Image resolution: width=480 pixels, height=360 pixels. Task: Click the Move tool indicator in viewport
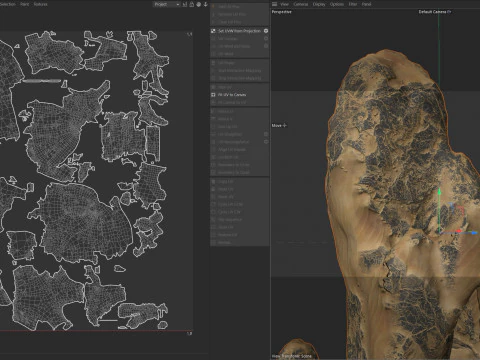click(279, 125)
